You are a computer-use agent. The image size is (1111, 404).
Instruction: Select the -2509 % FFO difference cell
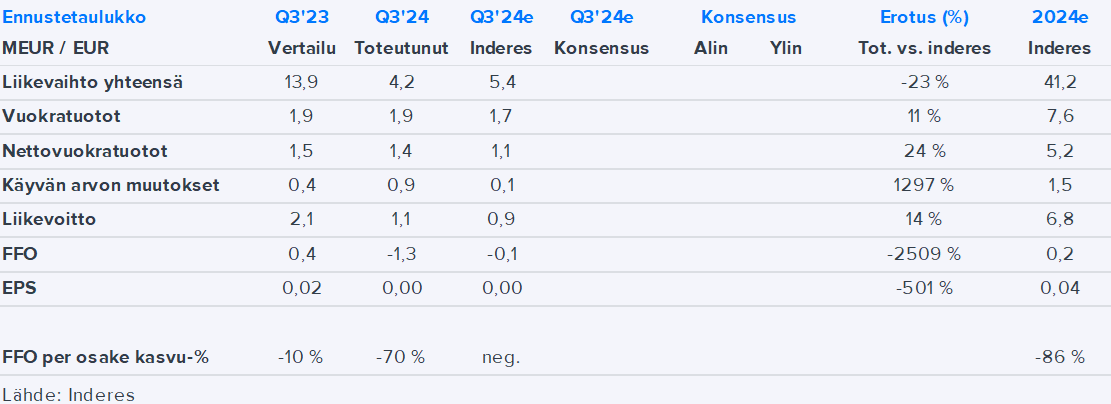(x=924, y=254)
